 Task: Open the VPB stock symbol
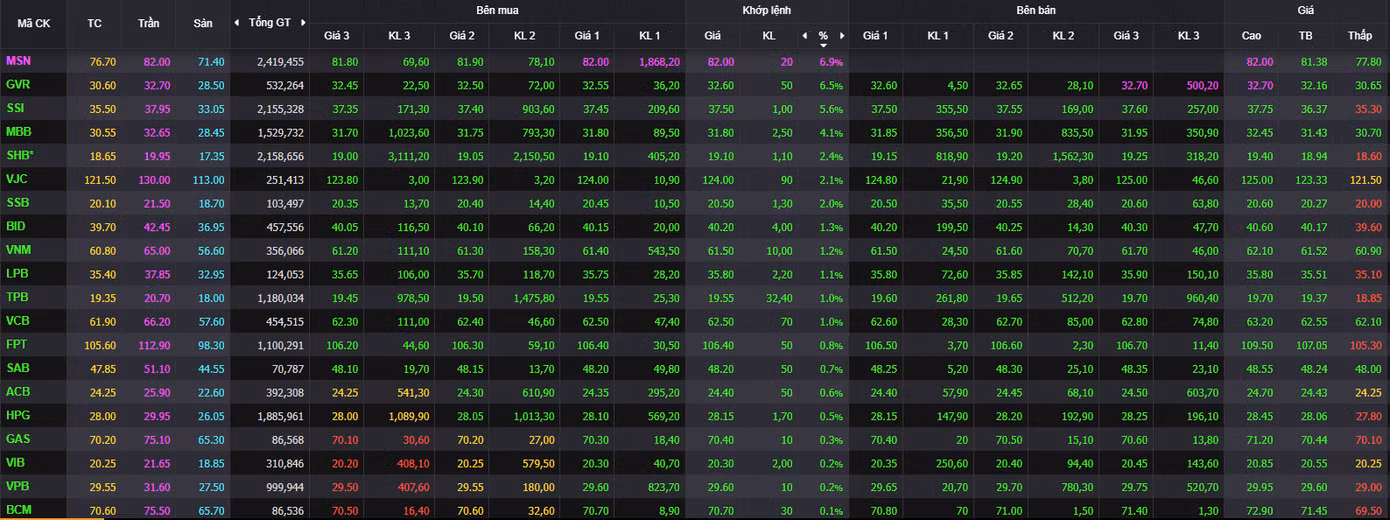coord(16,485)
